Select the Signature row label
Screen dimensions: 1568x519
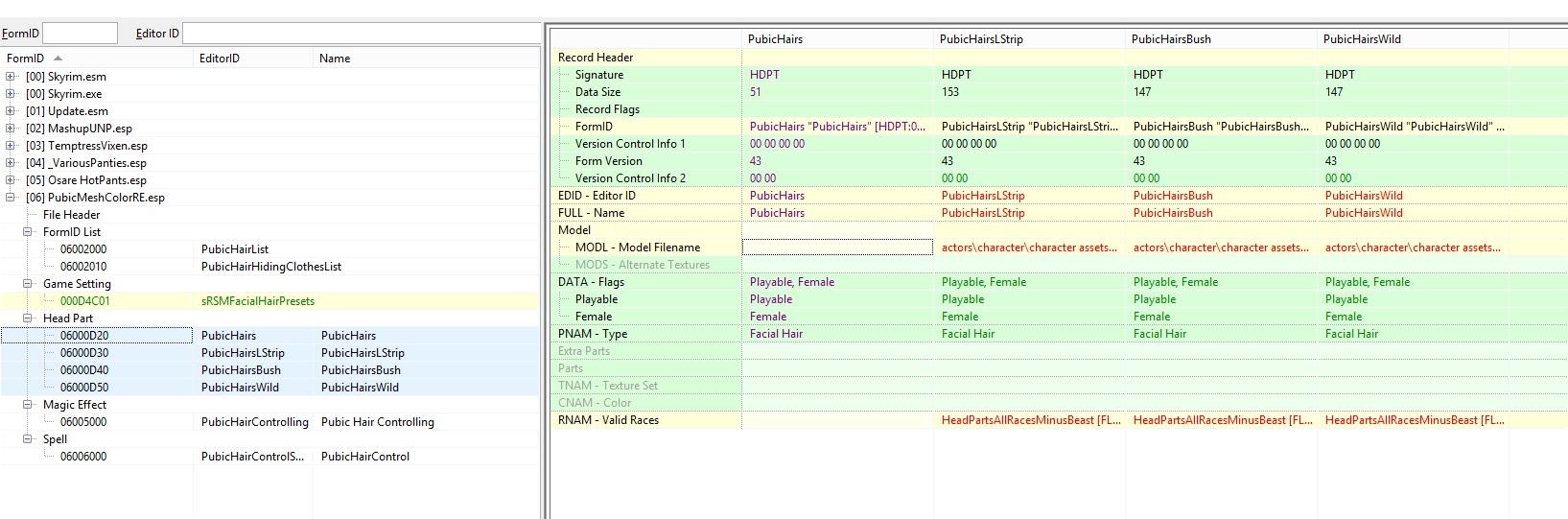599,75
